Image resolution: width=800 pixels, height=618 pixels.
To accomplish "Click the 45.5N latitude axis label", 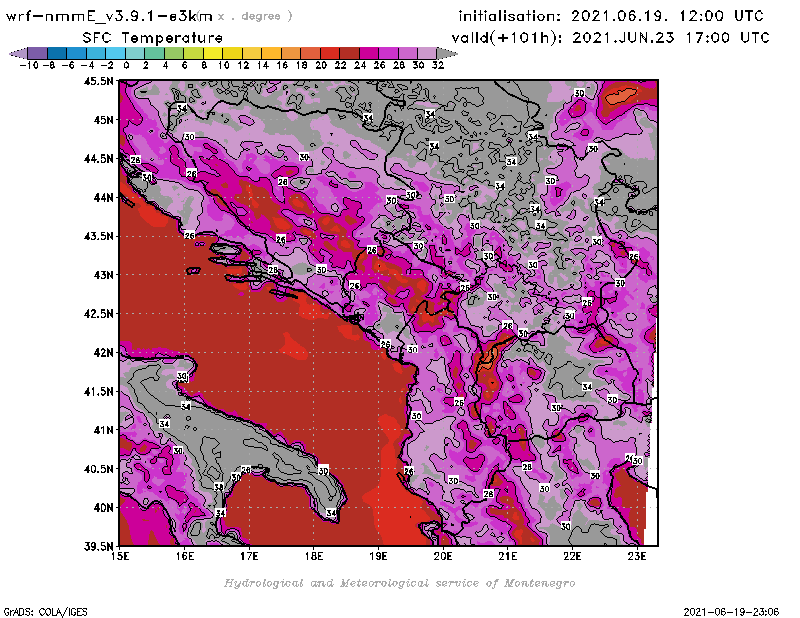I will pos(98,81).
